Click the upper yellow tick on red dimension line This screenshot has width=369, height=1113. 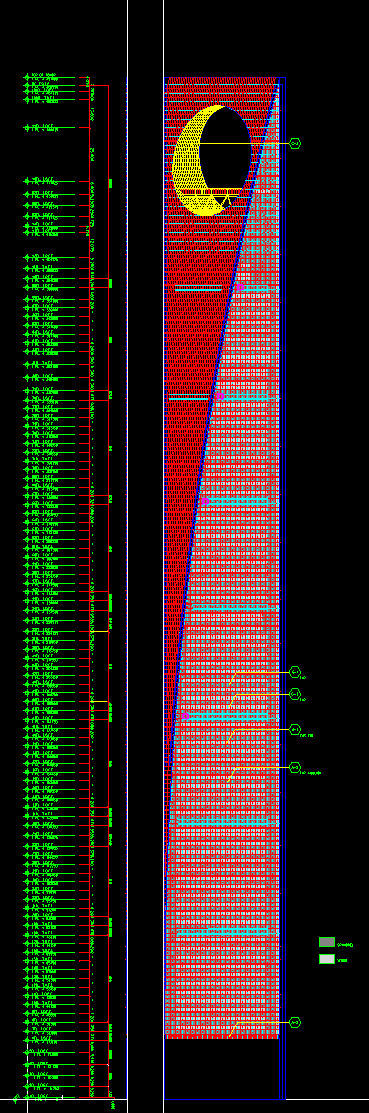coord(99,631)
